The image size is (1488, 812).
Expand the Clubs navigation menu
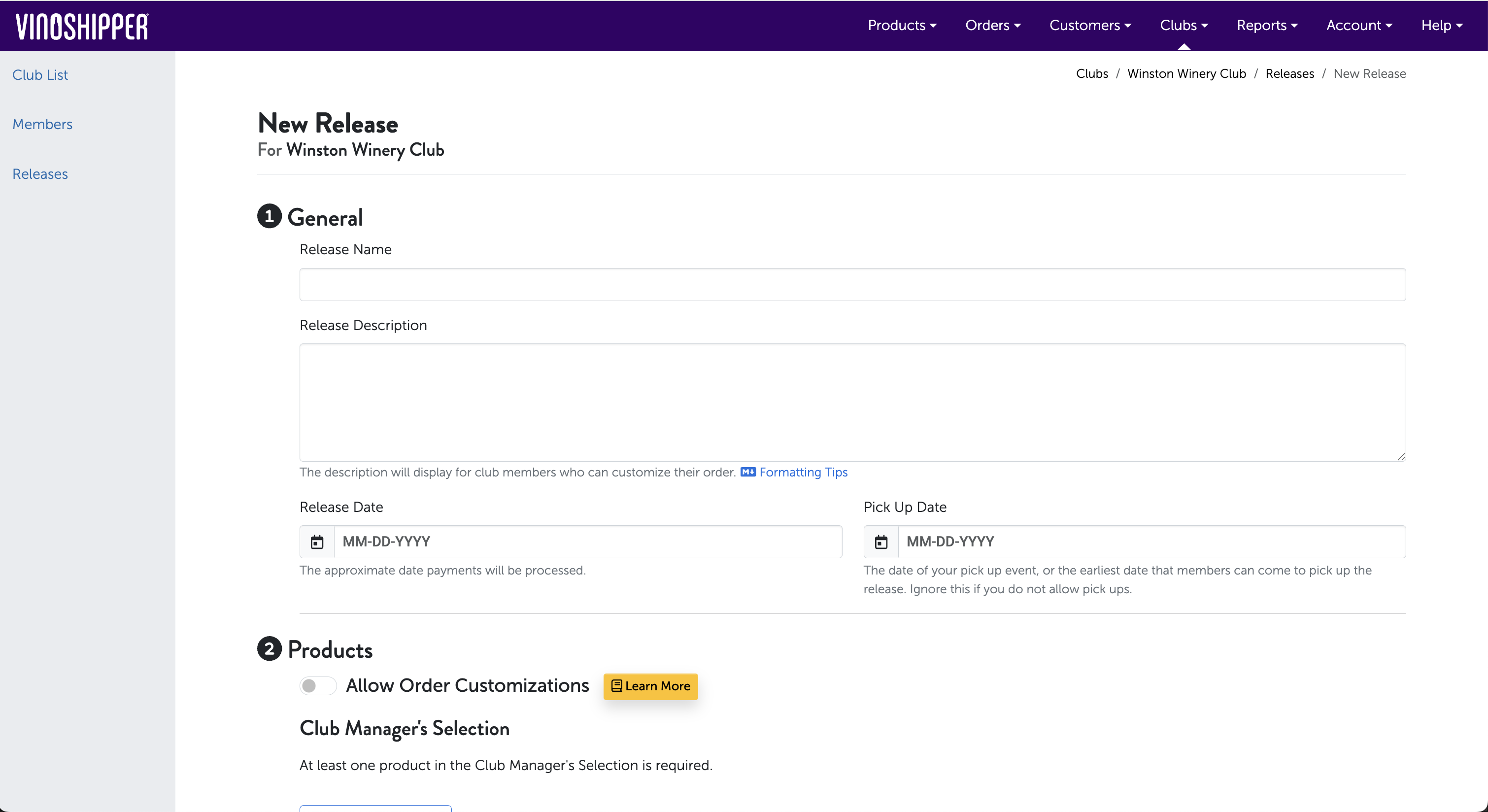1183,26
